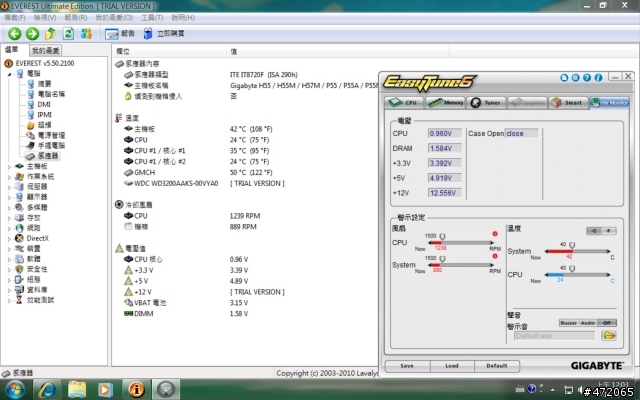Open the Favorites (O) menu
This screenshot has height=400, width=640.
114,18
